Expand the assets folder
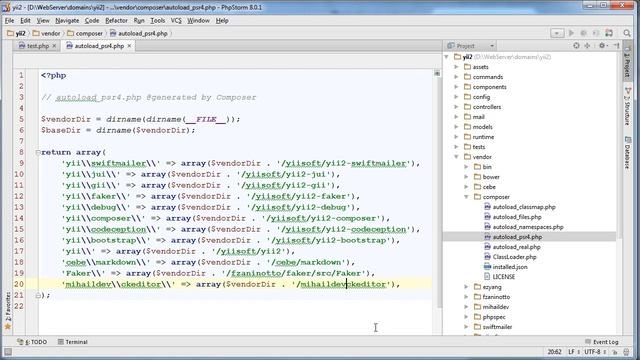The height and width of the screenshot is (360, 640). pos(456,67)
